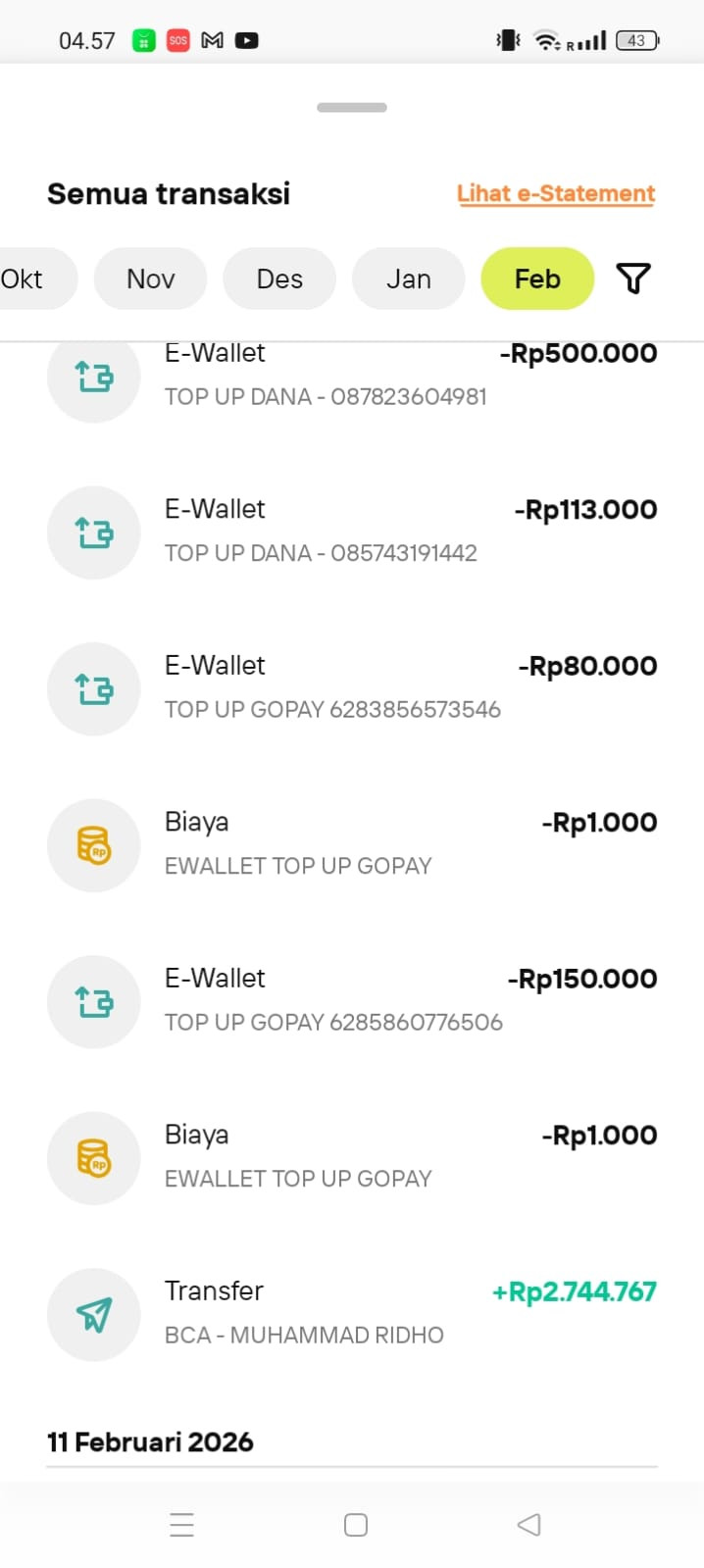
Task: Tap paper plane Transfer icon for BCA
Action: point(94,1315)
